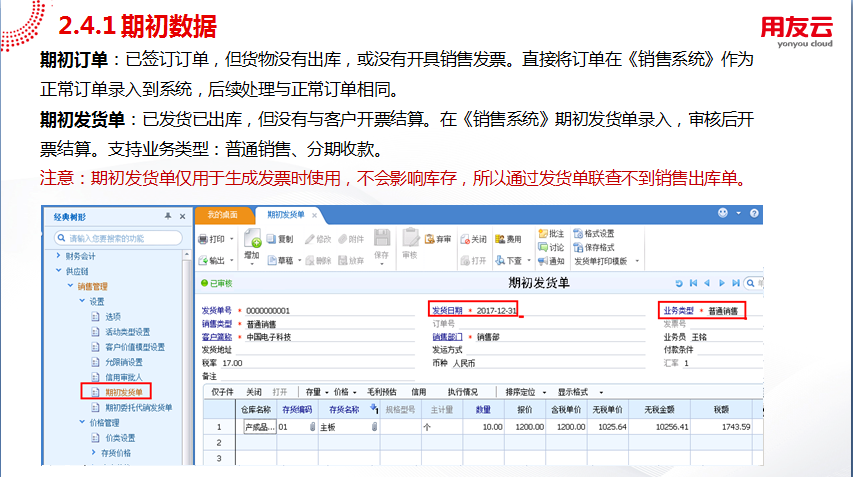Collapse the 销售管理 tree node

pyautogui.click(x=69, y=287)
